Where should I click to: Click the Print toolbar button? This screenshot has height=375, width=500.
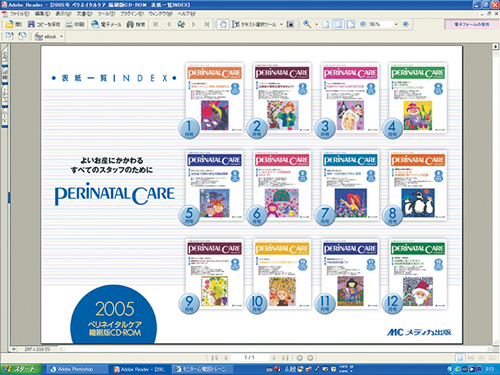pyautogui.click(x=75, y=24)
